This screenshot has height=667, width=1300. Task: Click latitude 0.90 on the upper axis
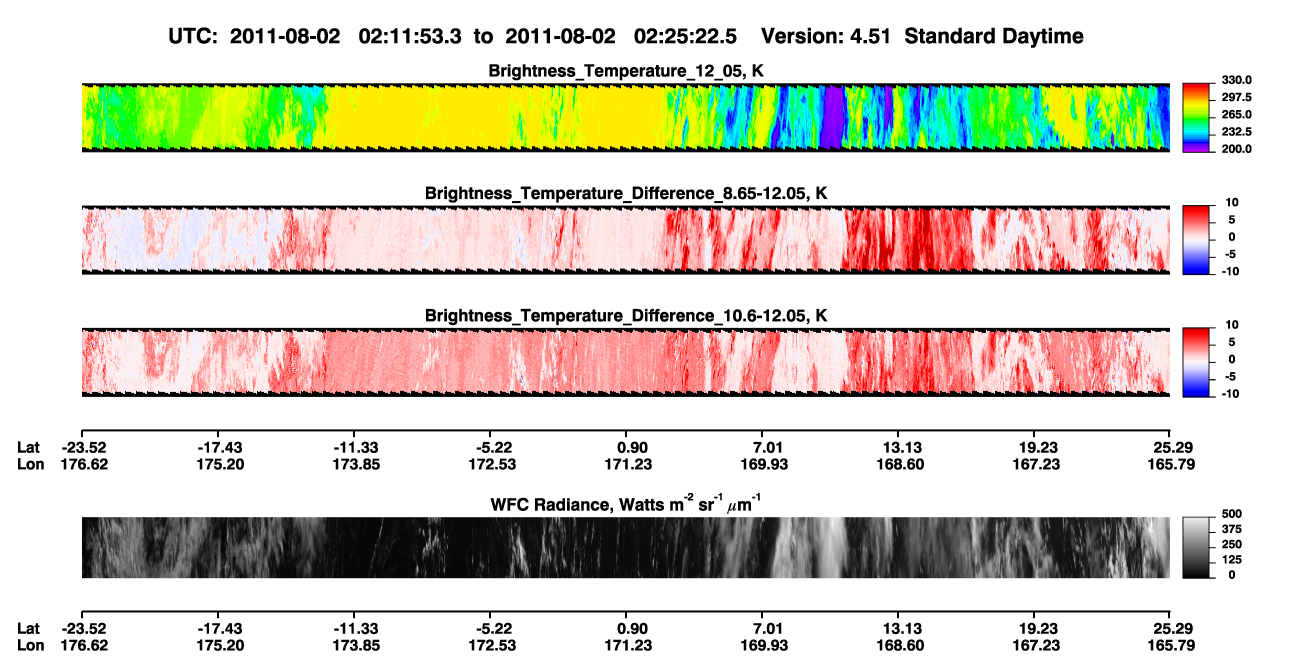626,447
